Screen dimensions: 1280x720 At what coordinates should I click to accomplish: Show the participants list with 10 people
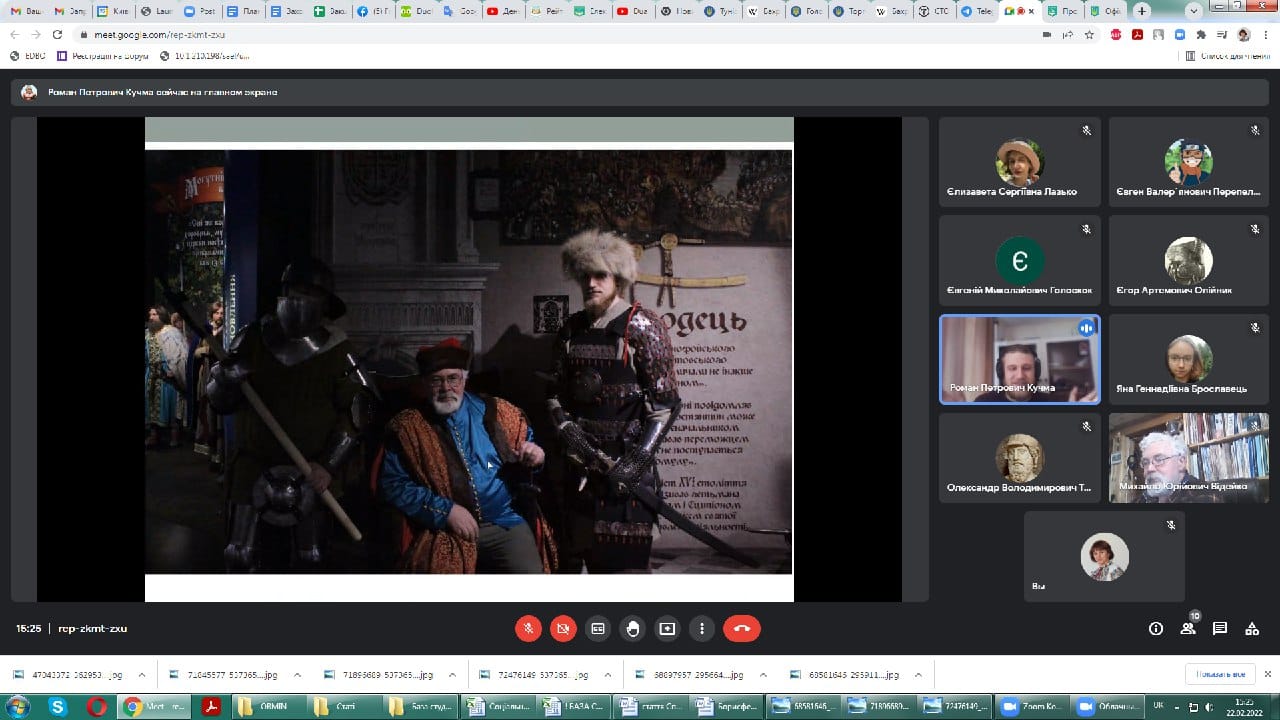coord(1188,629)
